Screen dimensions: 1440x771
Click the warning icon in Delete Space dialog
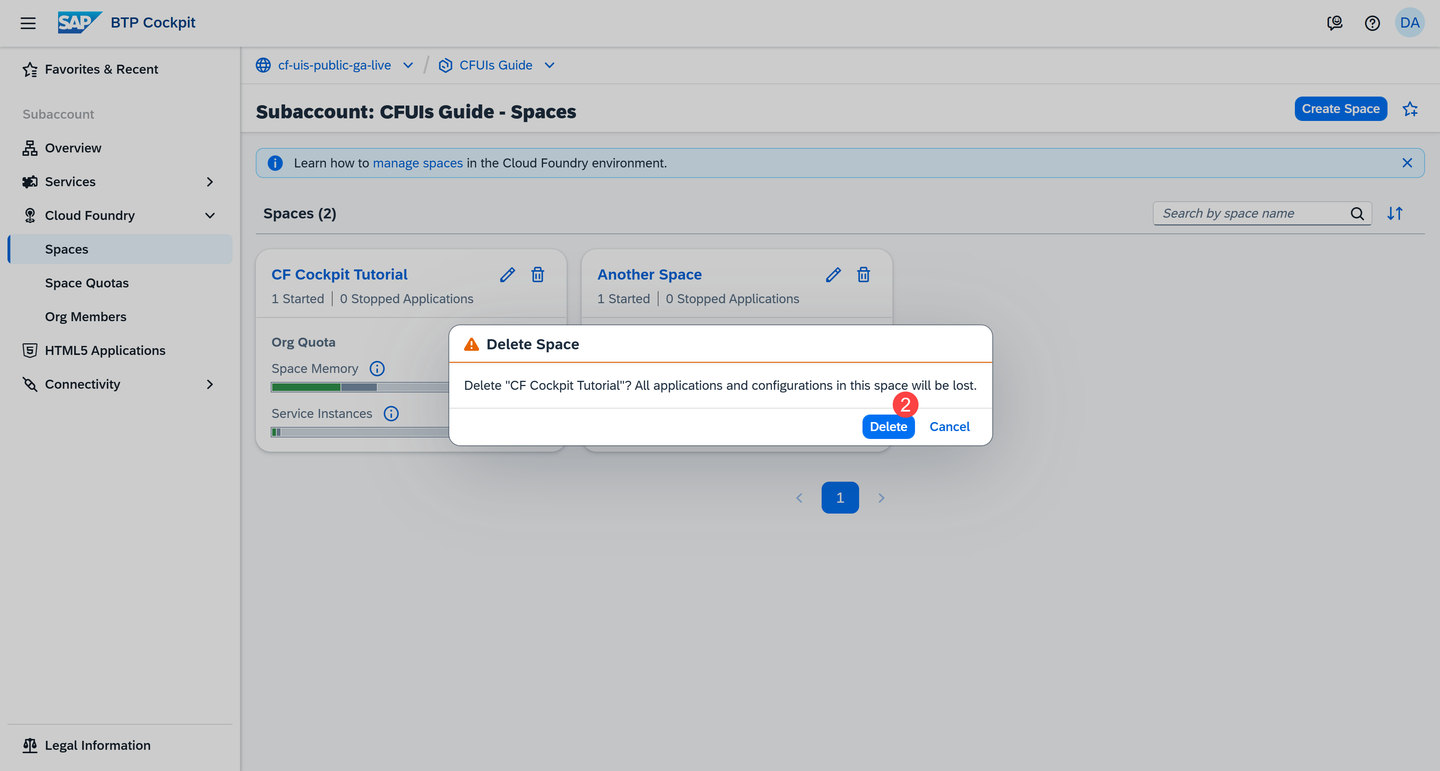coord(472,344)
